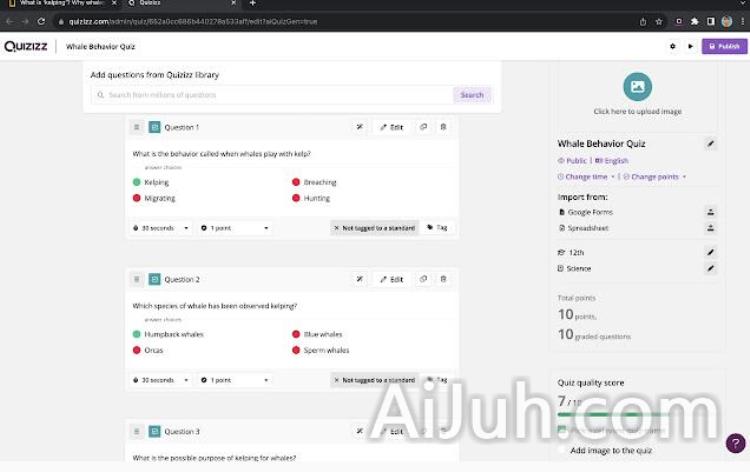Click the Question 2 magic wand icon
750x472 pixels.
359,279
